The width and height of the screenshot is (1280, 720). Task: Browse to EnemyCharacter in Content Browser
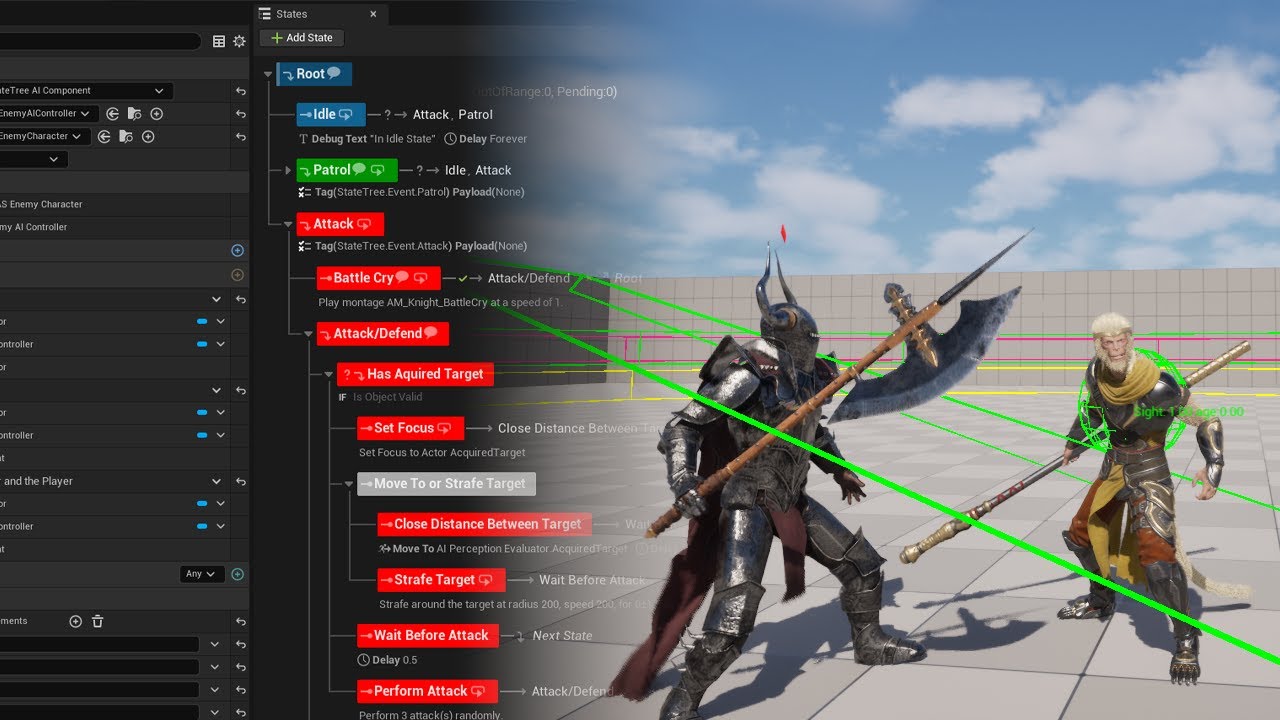click(126, 136)
